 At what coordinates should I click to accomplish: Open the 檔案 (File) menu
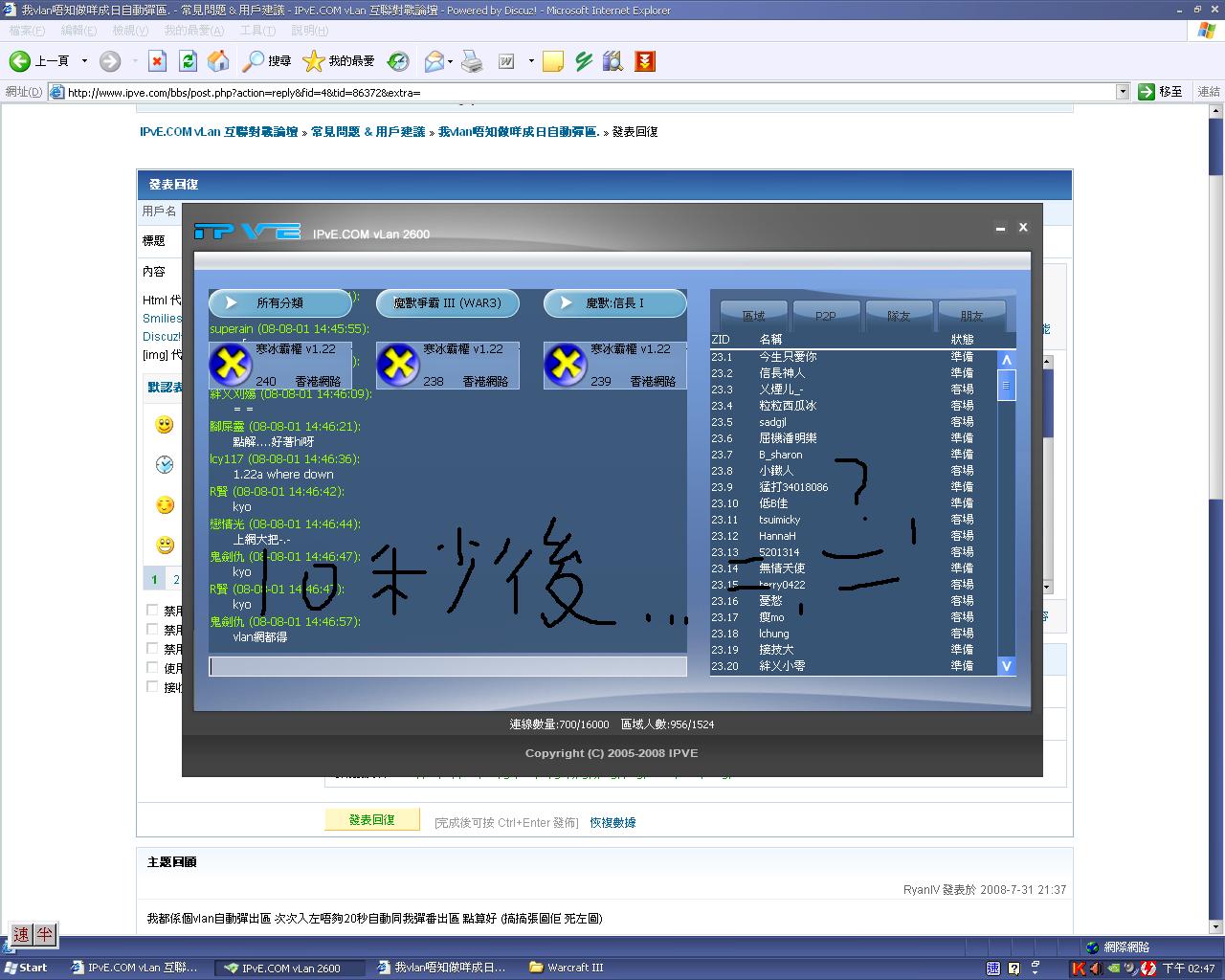[27, 31]
